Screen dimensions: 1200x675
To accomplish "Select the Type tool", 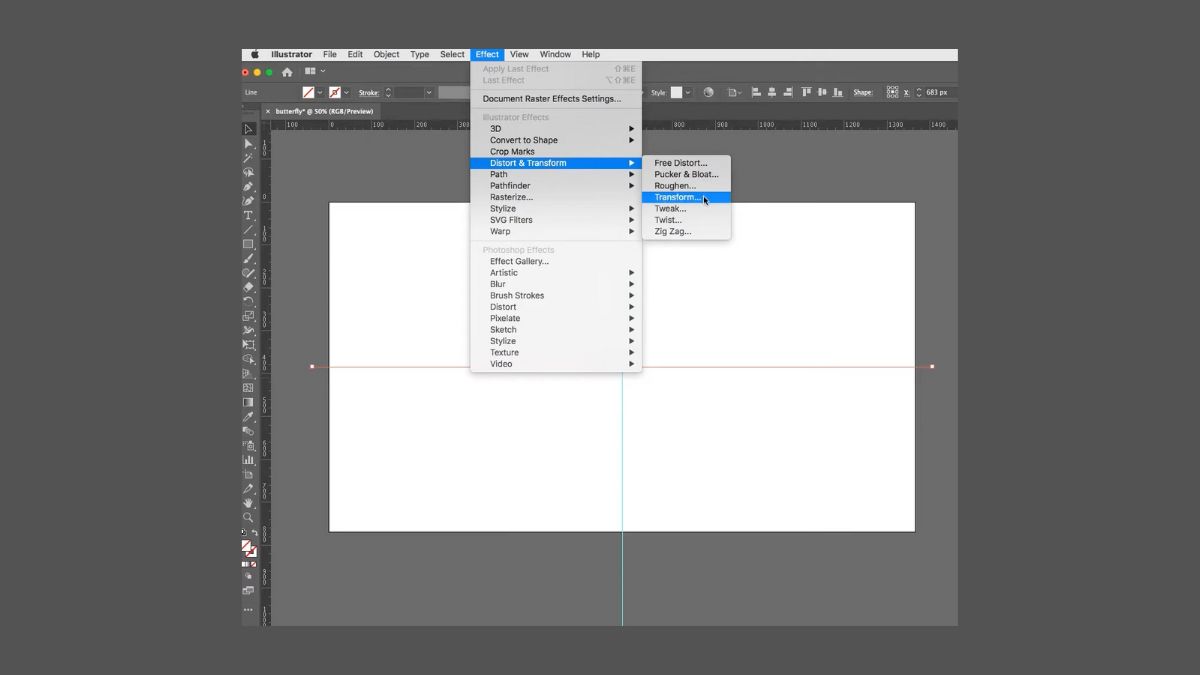I will point(248,215).
